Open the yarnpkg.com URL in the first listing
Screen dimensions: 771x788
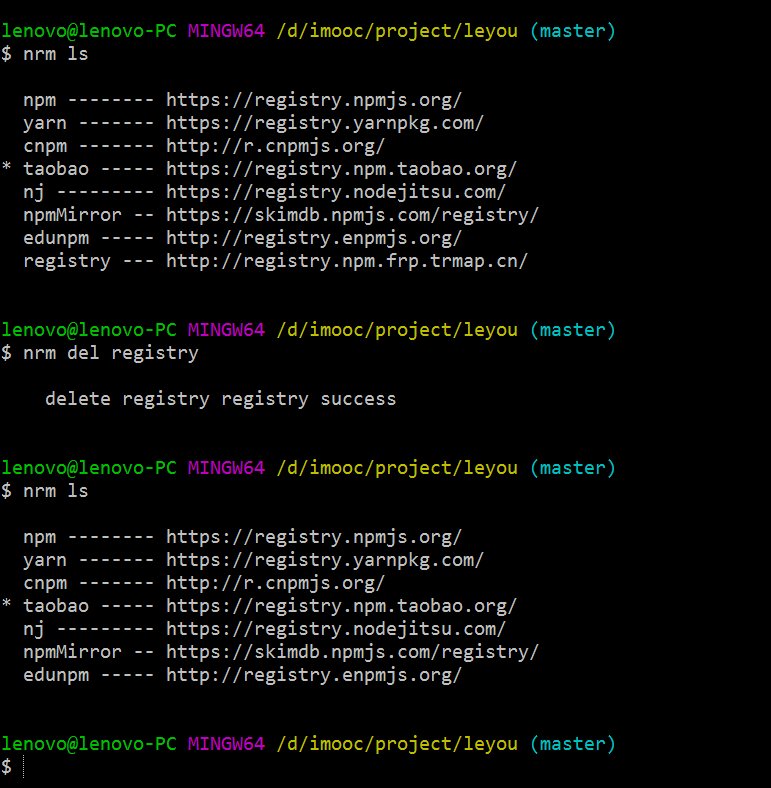coord(324,123)
